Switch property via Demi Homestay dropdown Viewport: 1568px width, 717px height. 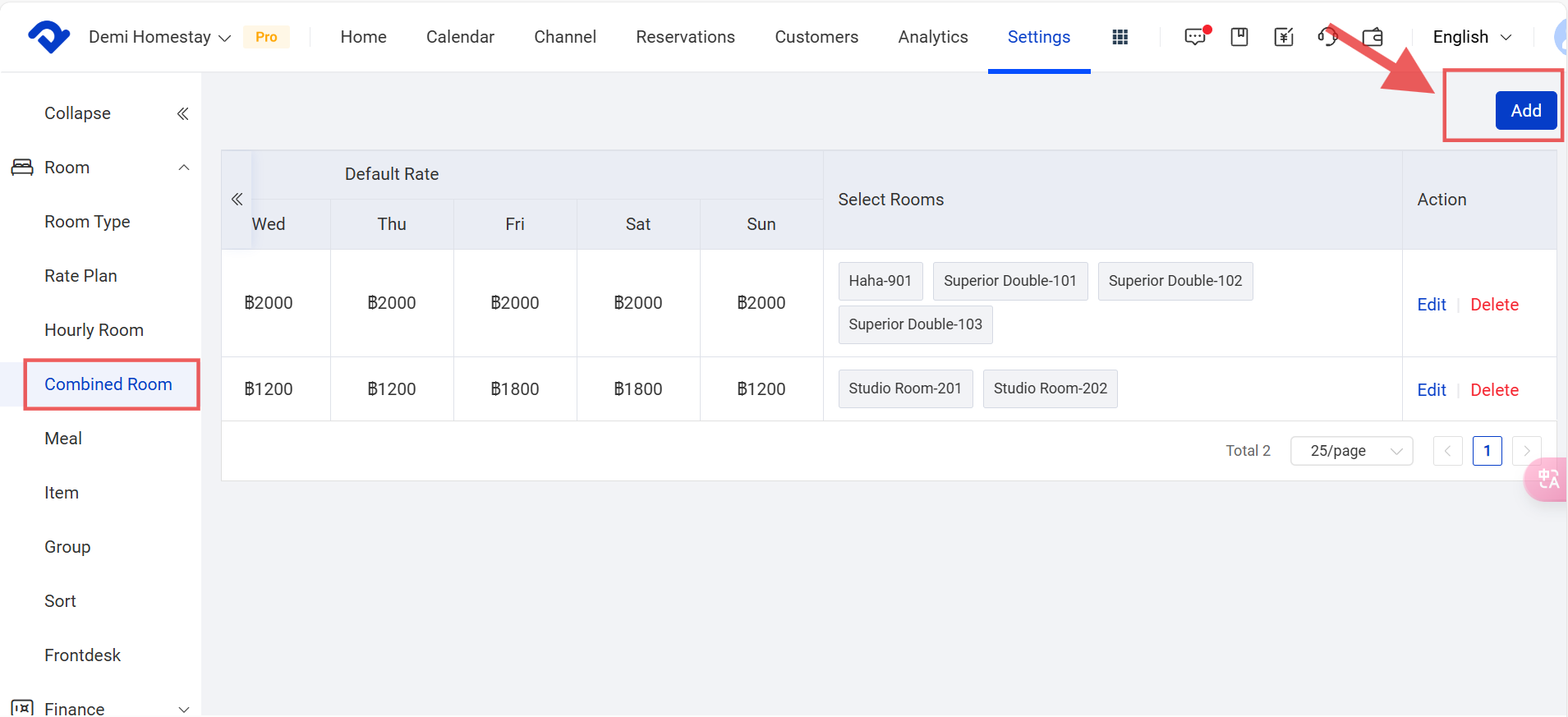point(159,37)
